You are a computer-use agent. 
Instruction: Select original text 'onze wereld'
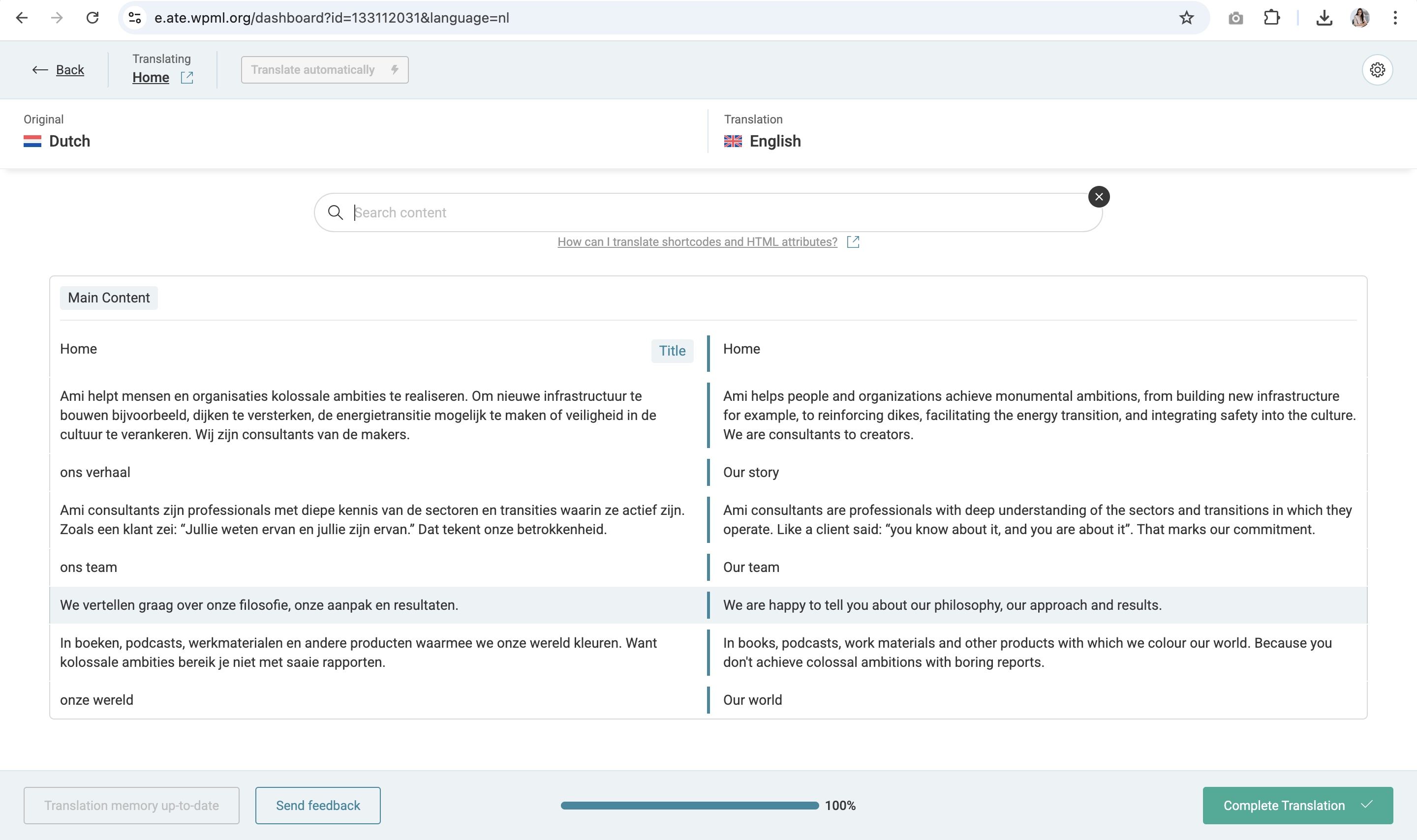click(x=97, y=700)
